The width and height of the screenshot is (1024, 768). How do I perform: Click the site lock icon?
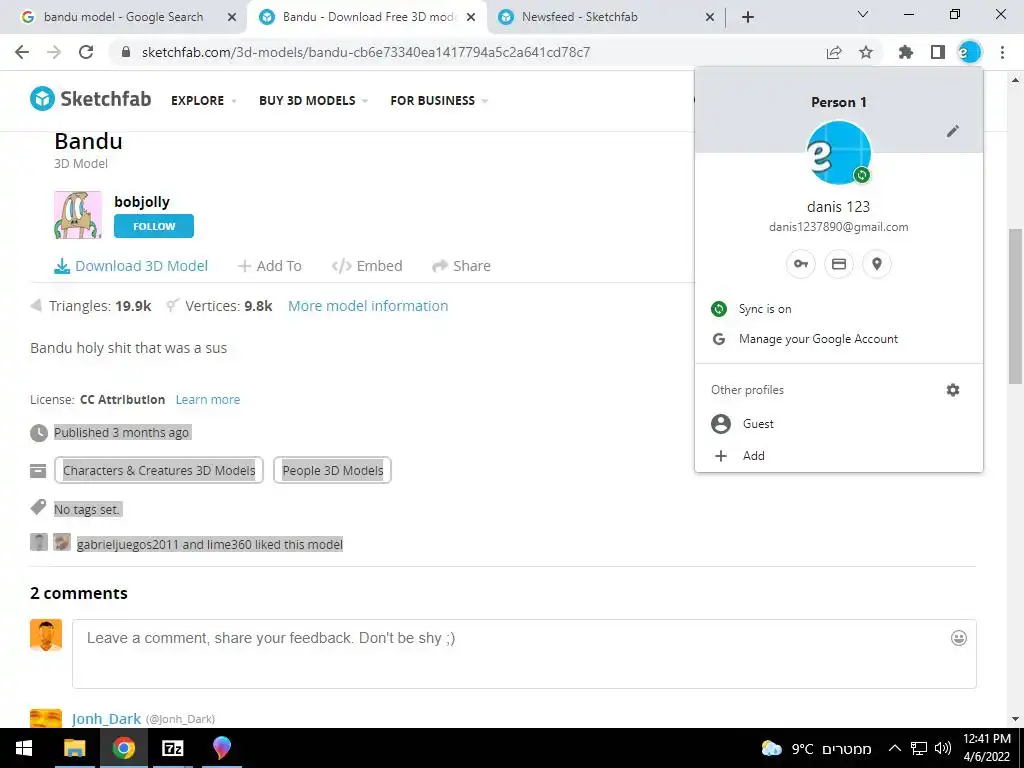coord(127,52)
